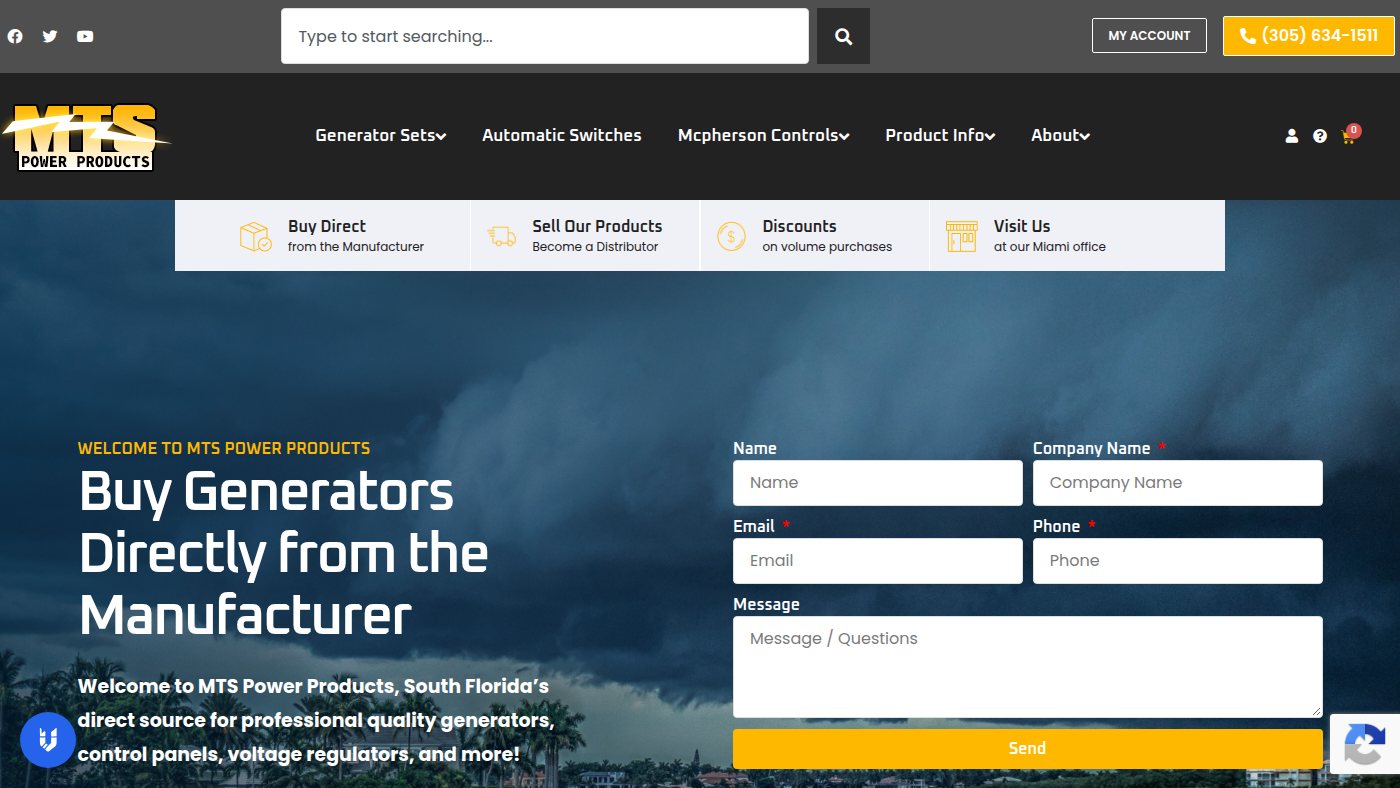Expand the Mcpherson Controls menu
The height and width of the screenshot is (788, 1400).
click(x=764, y=135)
